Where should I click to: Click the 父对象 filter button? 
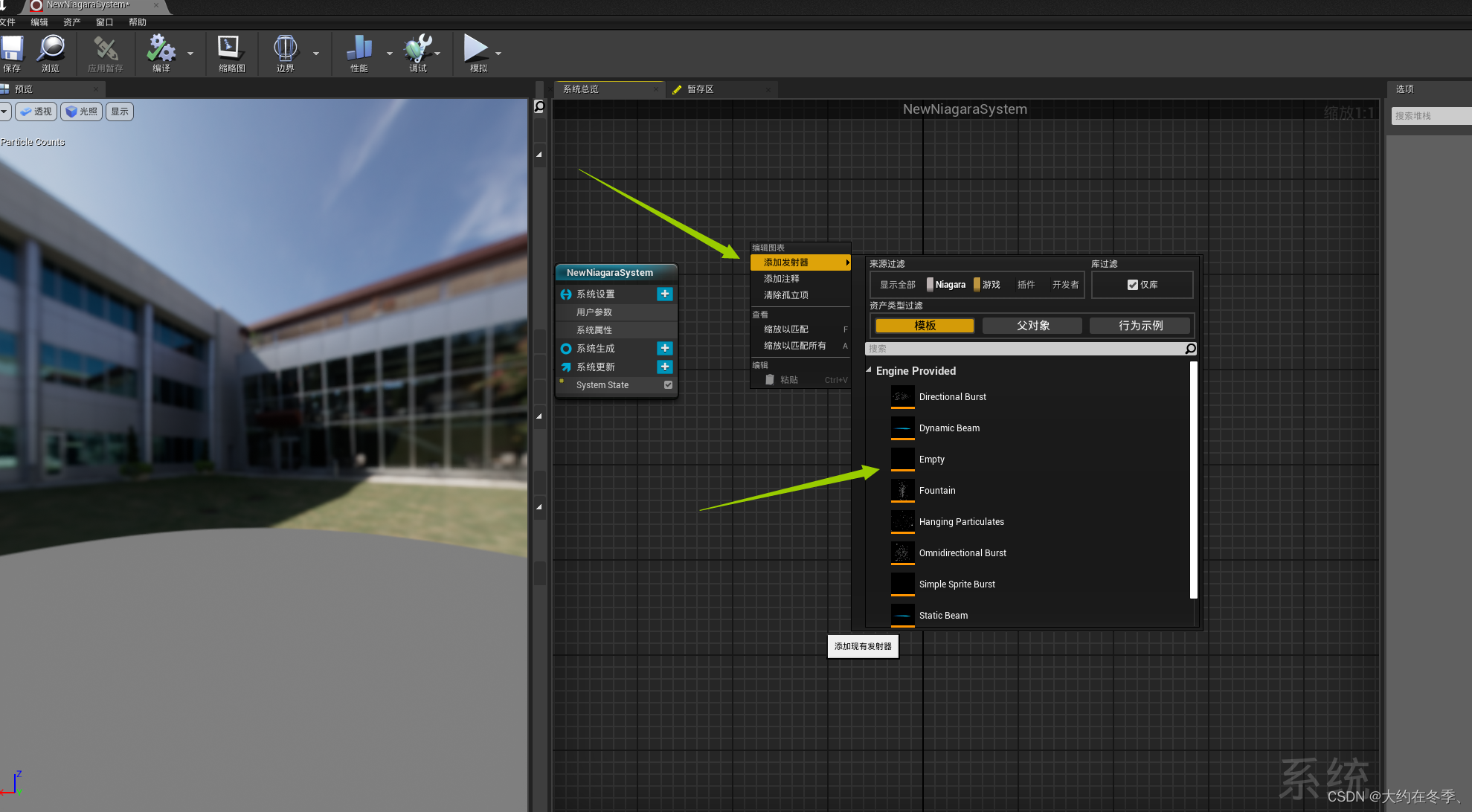tap(1032, 326)
